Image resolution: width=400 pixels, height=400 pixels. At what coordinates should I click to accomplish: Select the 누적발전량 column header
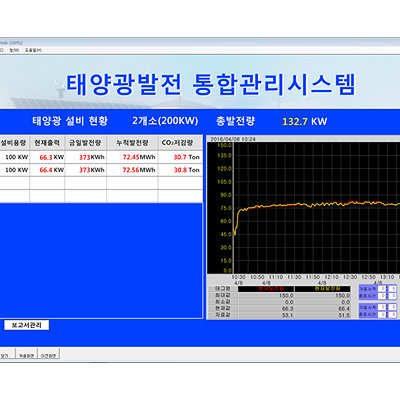click(x=132, y=143)
